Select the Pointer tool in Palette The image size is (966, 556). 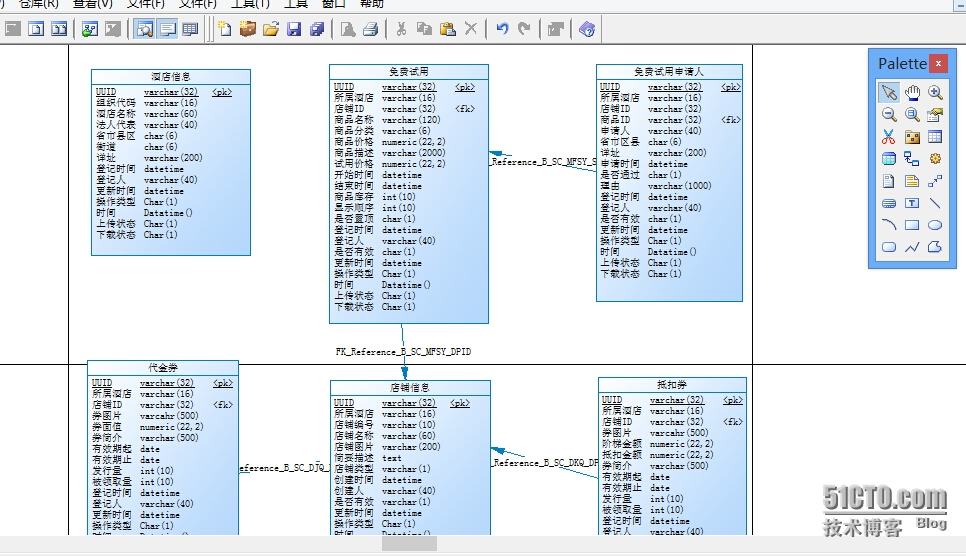888,92
